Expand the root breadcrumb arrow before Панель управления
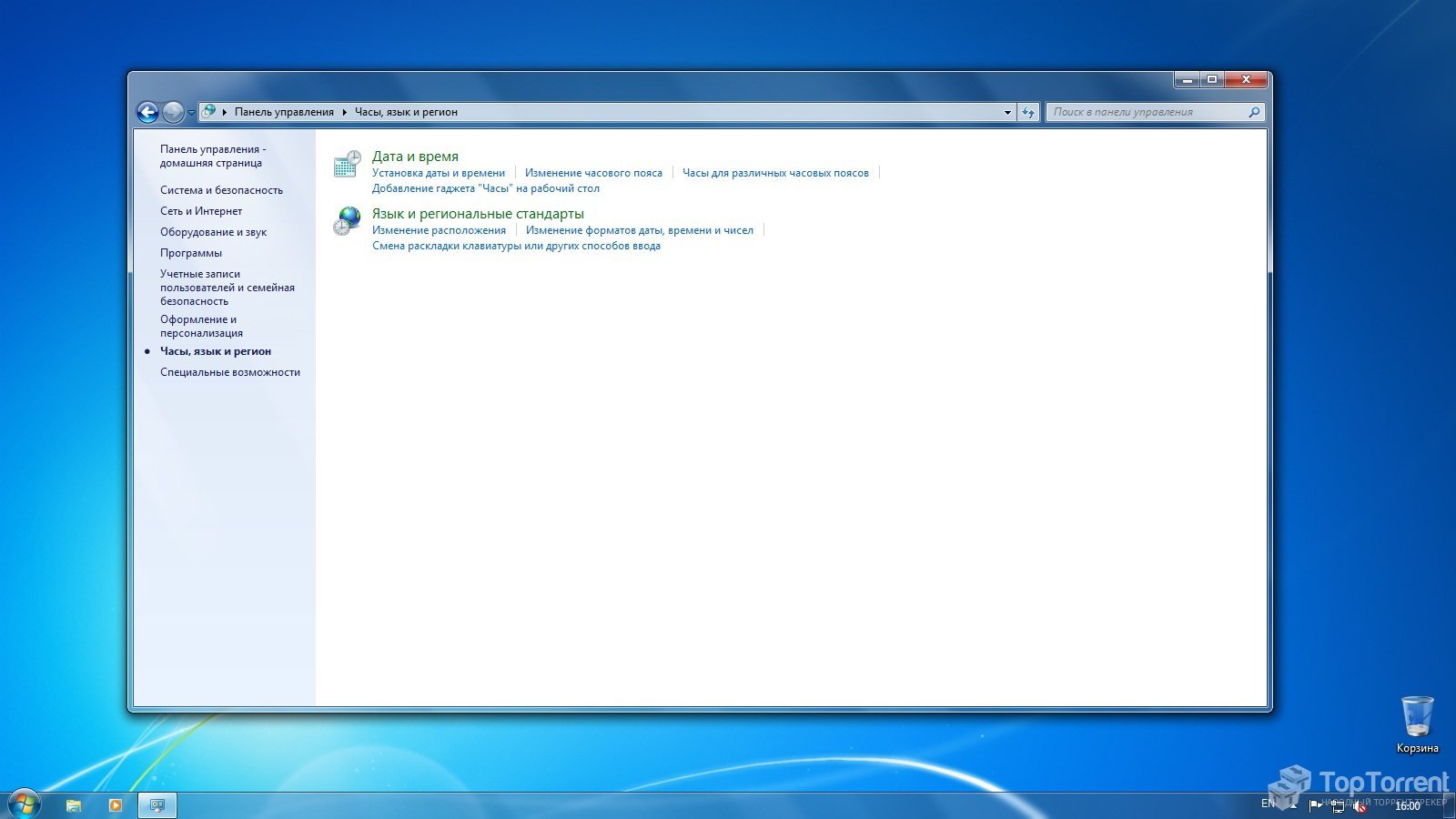 [x=225, y=112]
